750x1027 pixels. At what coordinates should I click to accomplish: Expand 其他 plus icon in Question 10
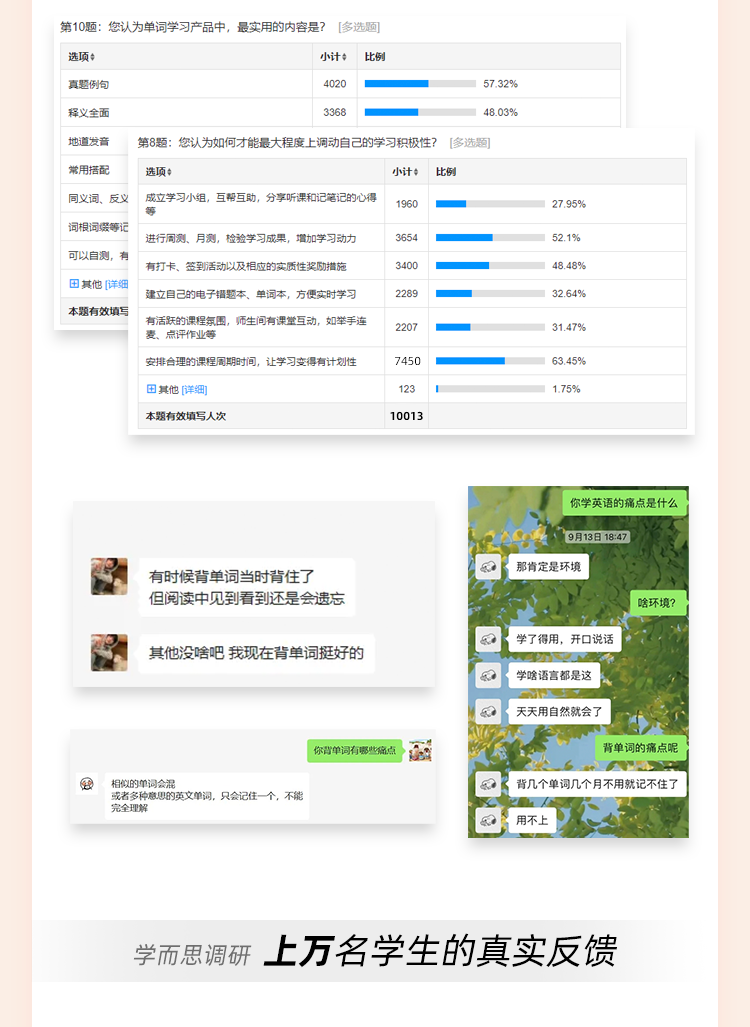pyautogui.click(x=74, y=284)
